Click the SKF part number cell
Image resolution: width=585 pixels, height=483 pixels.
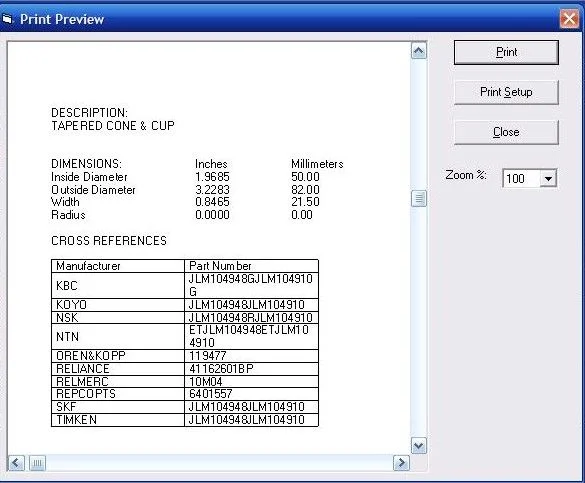[251, 407]
